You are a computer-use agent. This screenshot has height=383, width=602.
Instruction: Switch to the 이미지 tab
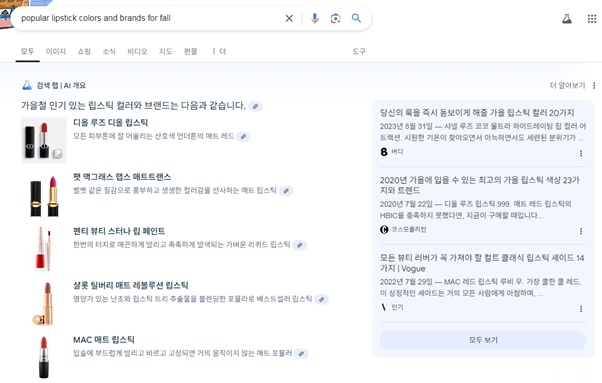click(56, 51)
